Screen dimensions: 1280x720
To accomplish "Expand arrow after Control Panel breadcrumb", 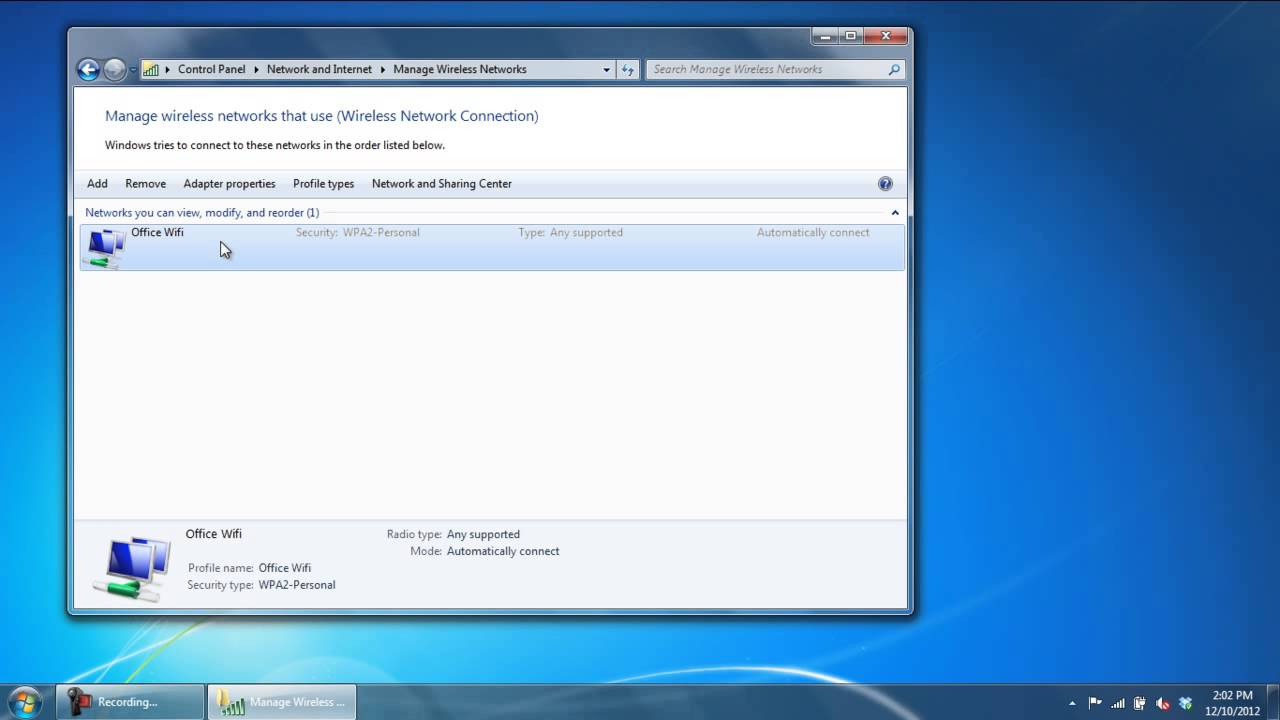I will coord(256,69).
